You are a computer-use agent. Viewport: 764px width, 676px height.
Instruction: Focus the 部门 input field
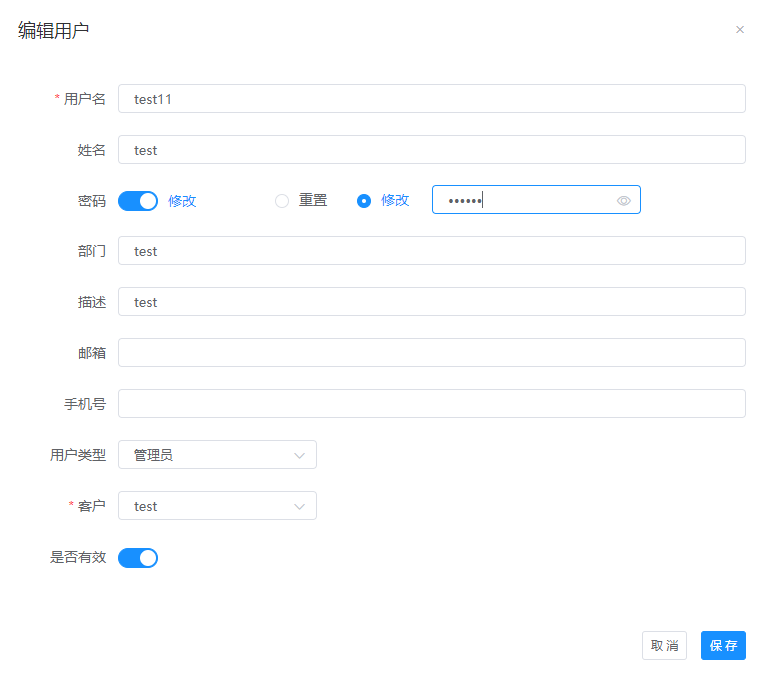[431, 251]
